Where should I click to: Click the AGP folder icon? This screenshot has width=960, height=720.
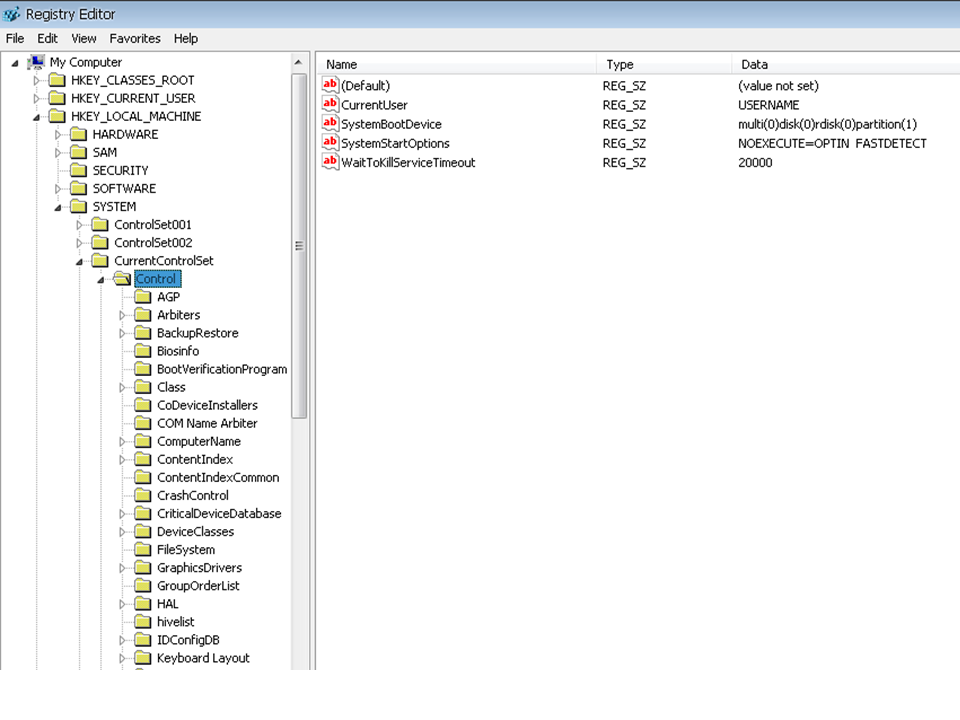pos(143,297)
